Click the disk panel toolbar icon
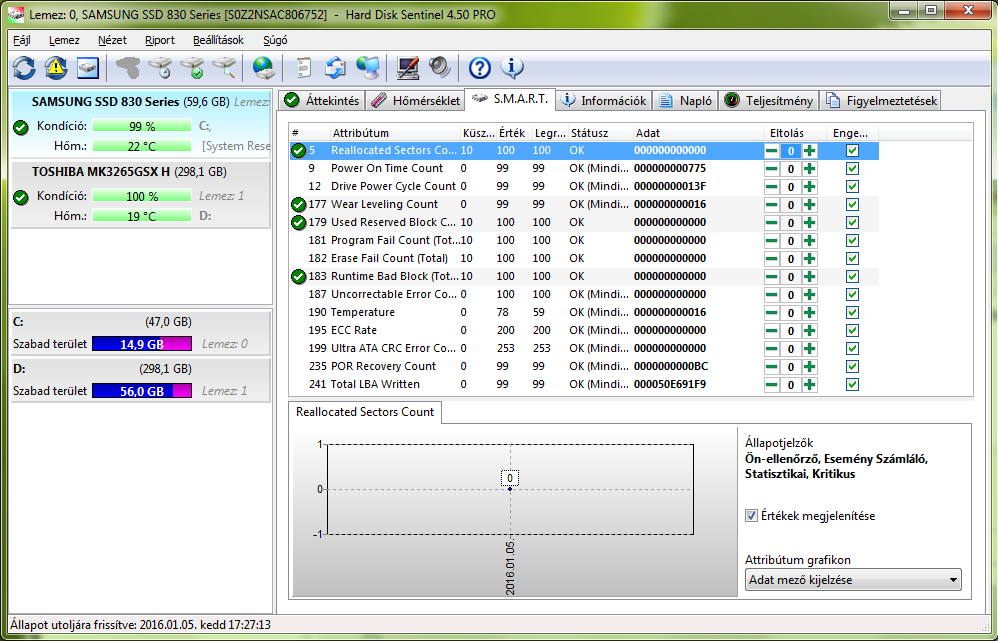The height and width of the screenshot is (641, 998). click(88, 67)
